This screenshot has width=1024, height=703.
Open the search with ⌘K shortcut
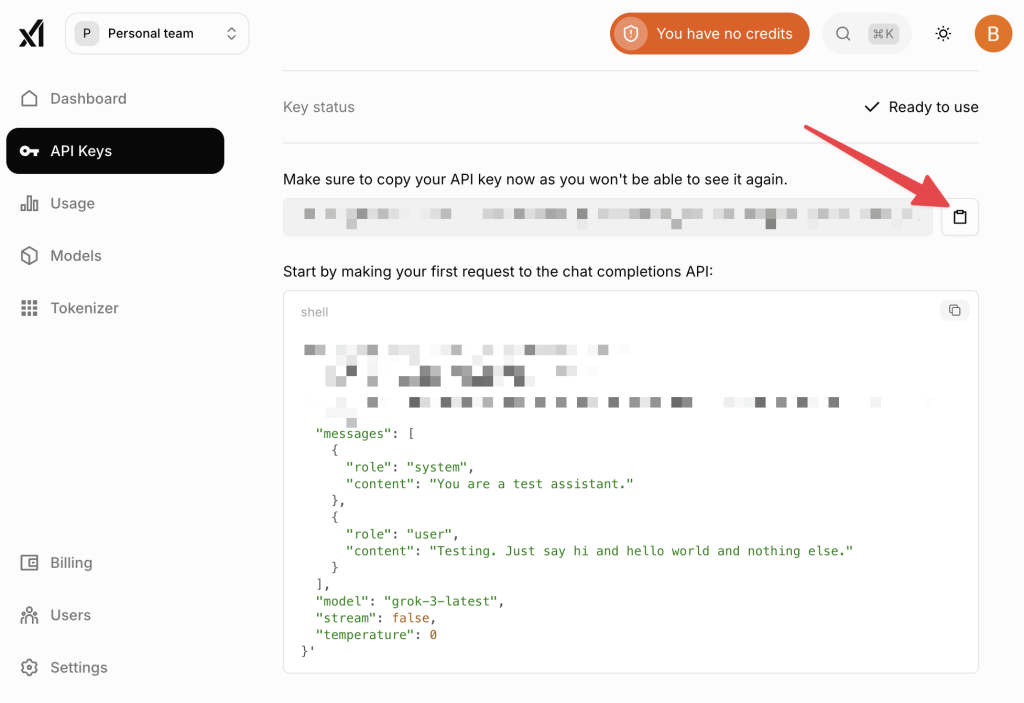coord(866,33)
